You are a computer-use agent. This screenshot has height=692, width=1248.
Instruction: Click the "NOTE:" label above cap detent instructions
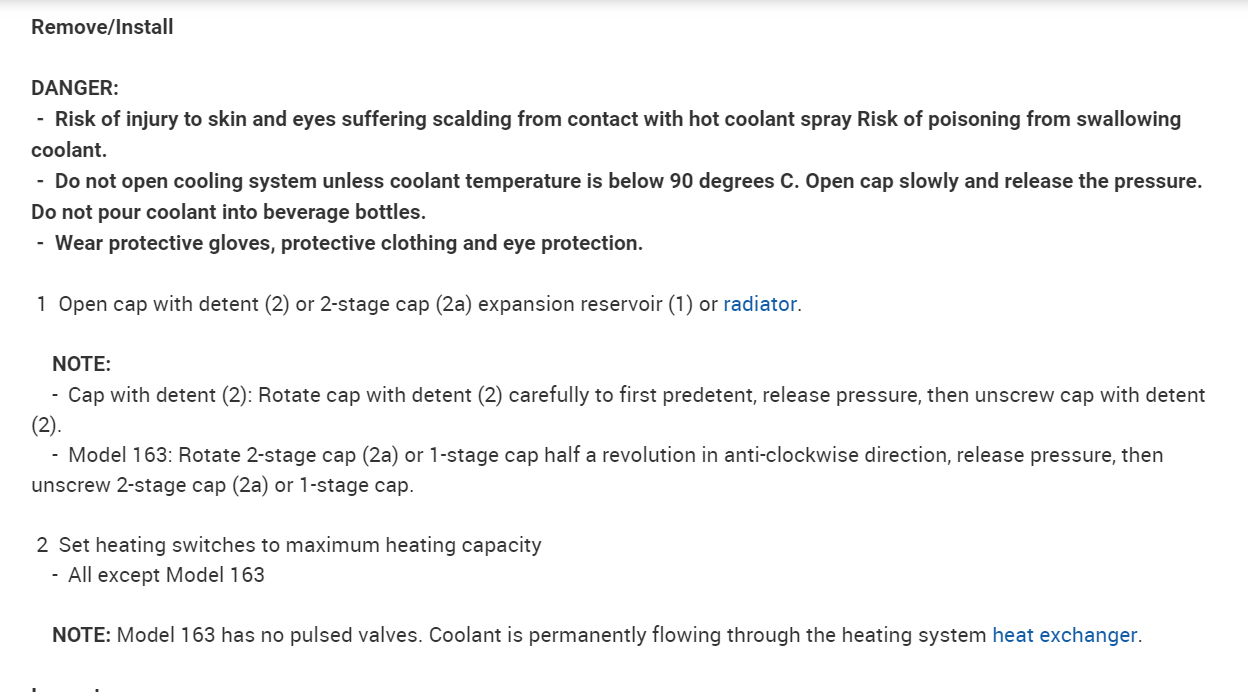click(x=81, y=364)
